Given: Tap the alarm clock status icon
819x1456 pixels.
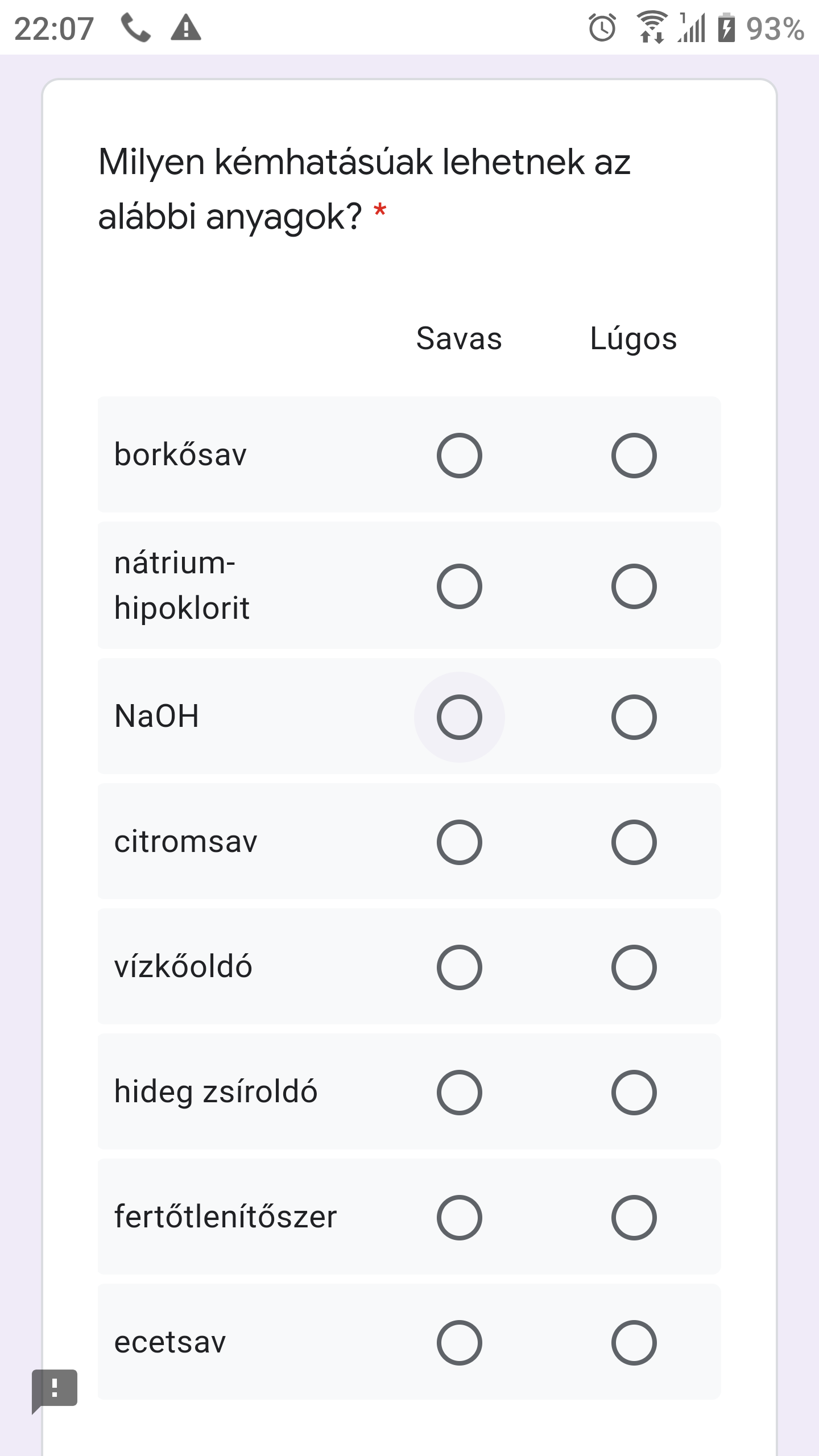Looking at the screenshot, I should [x=602, y=28].
